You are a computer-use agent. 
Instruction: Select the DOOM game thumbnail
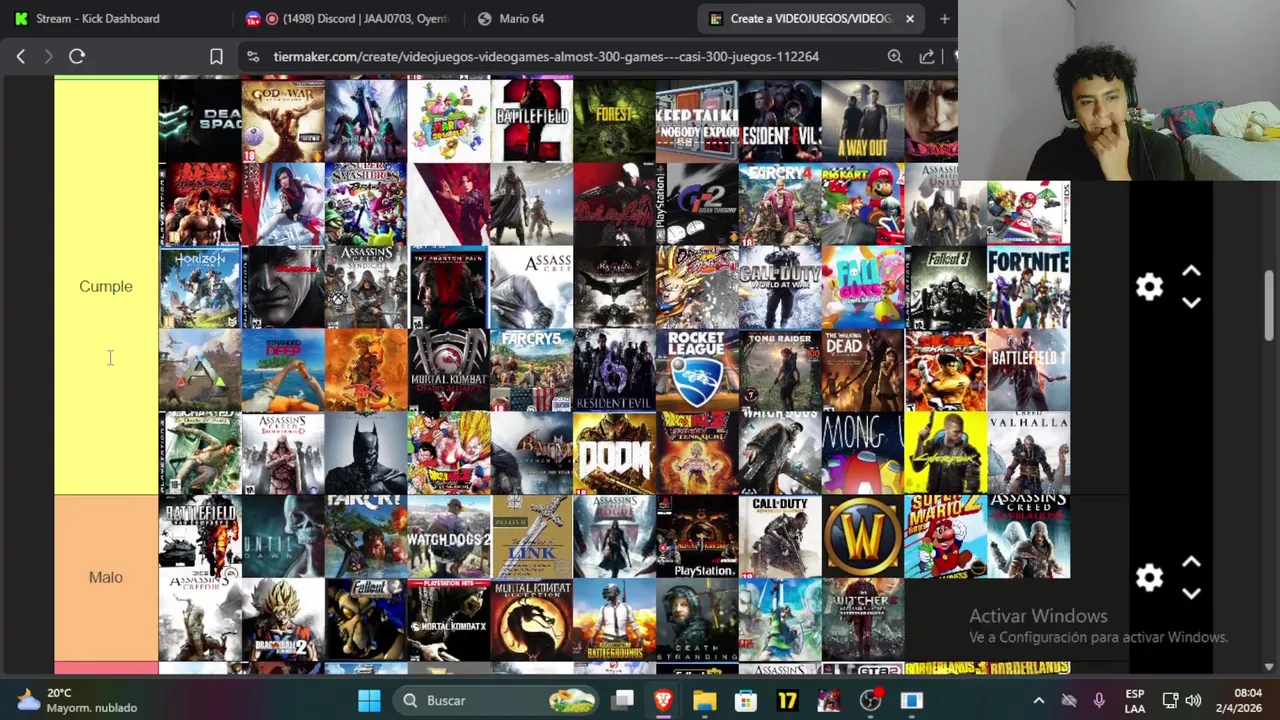point(614,454)
